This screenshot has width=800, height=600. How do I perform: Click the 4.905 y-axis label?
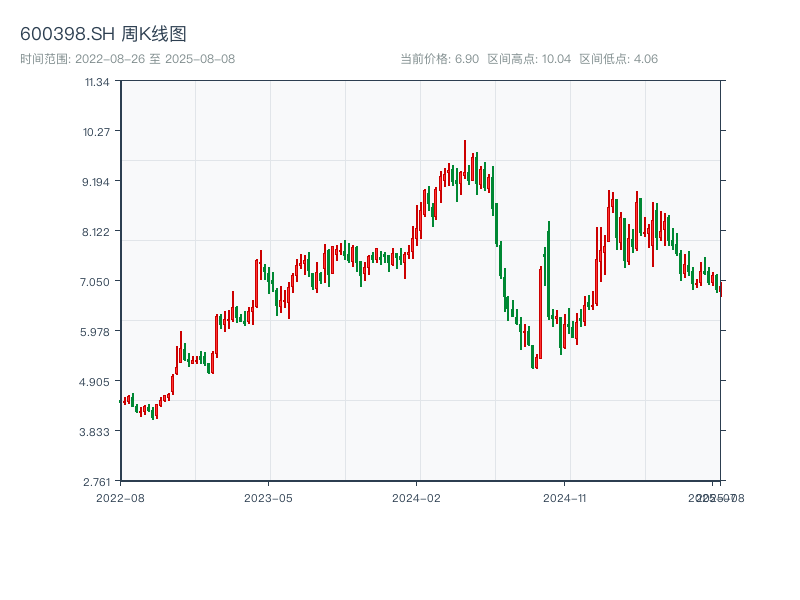click(97, 381)
